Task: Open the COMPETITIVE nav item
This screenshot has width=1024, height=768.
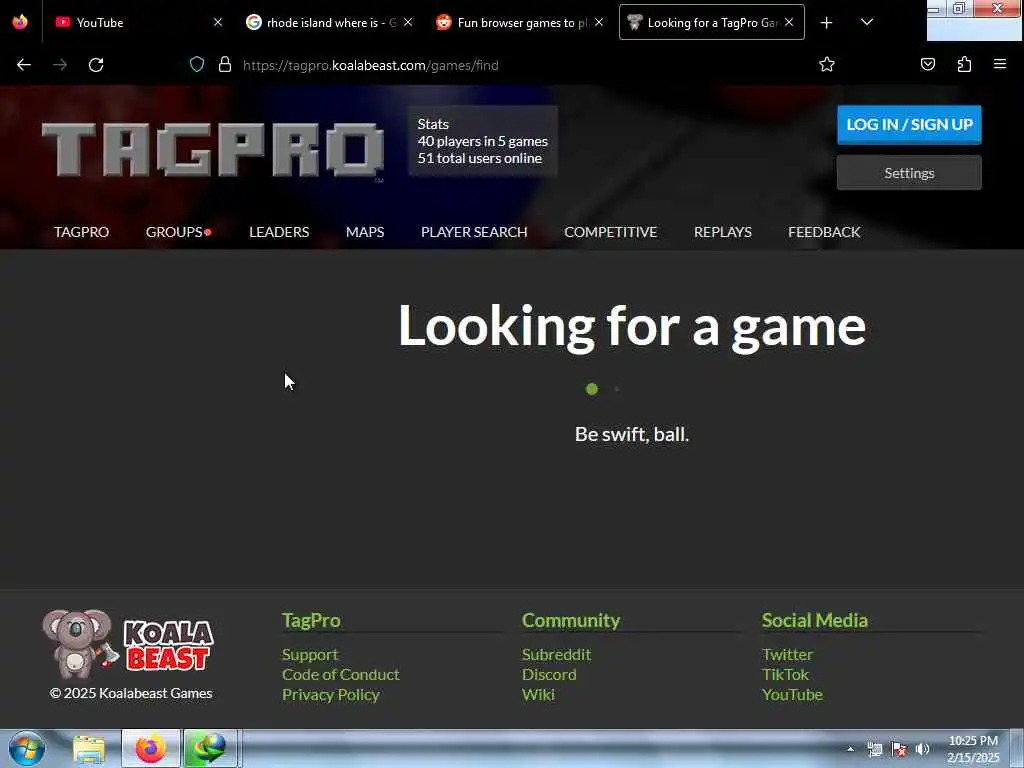Action: pyautogui.click(x=611, y=232)
